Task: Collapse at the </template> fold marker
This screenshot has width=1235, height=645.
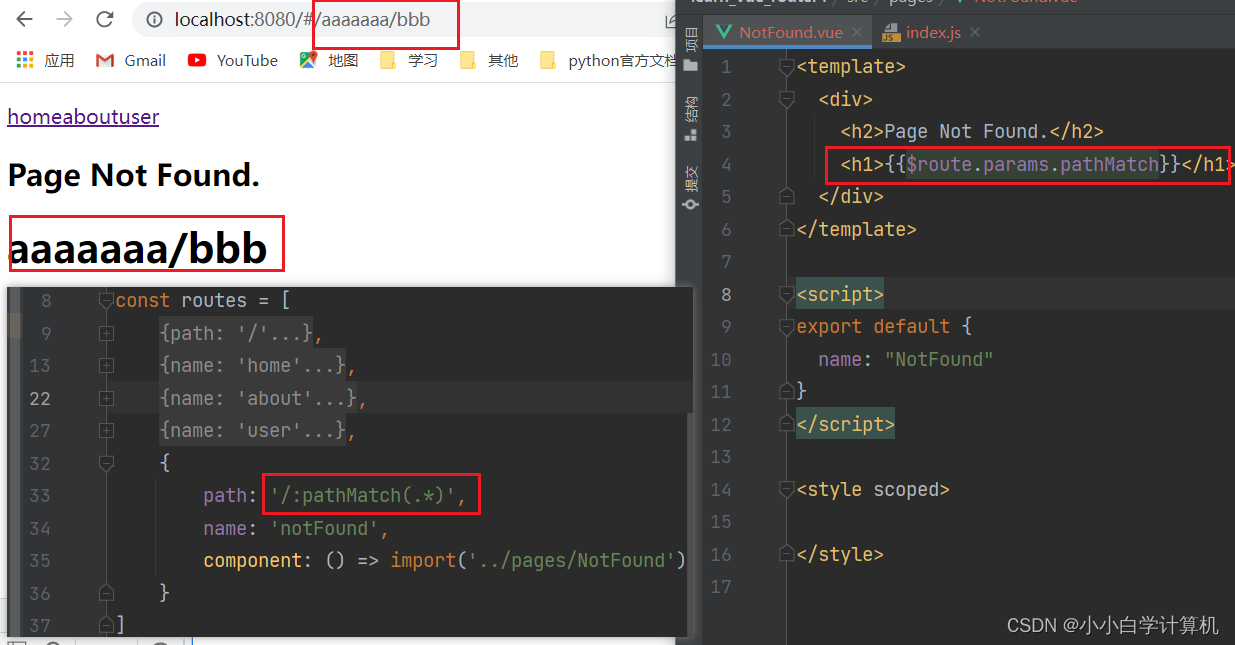Action: tap(787, 229)
